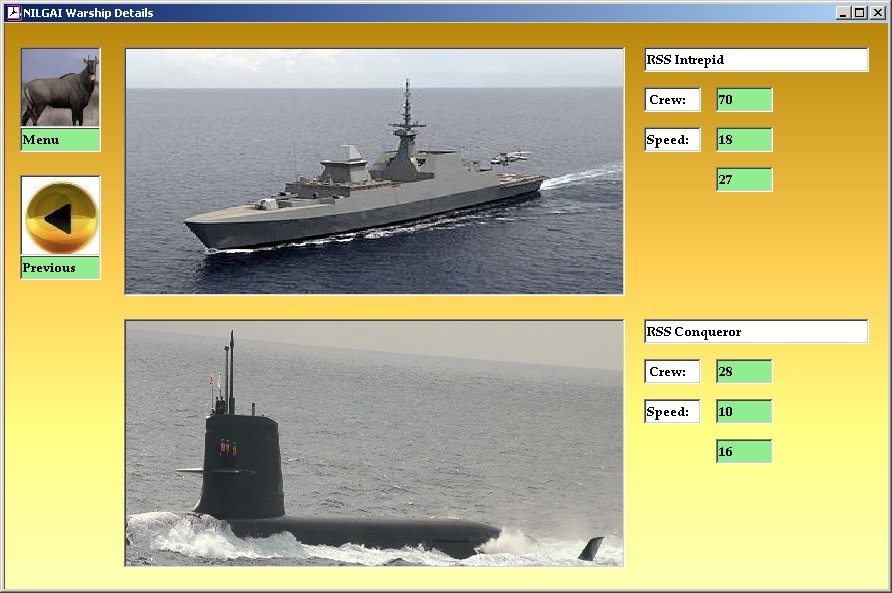Open the RSS Conqueror submarine photo
The width and height of the screenshot is (892, 593).
374,443
